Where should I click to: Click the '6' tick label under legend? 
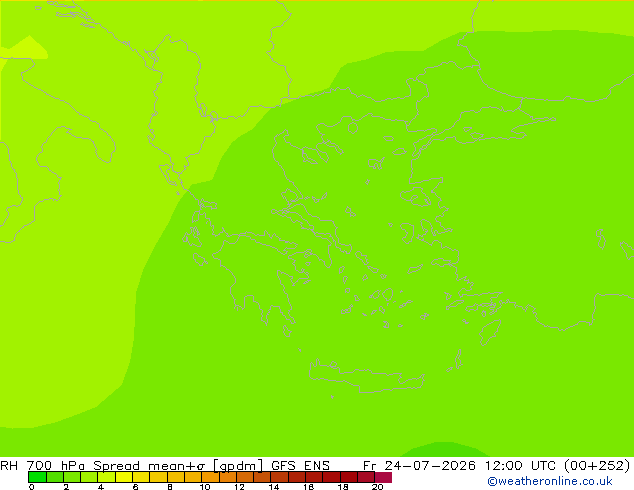[135, 487]
